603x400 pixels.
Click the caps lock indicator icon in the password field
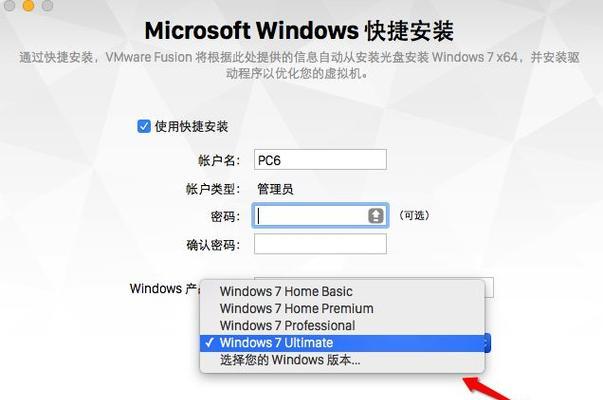pos(376,216)
